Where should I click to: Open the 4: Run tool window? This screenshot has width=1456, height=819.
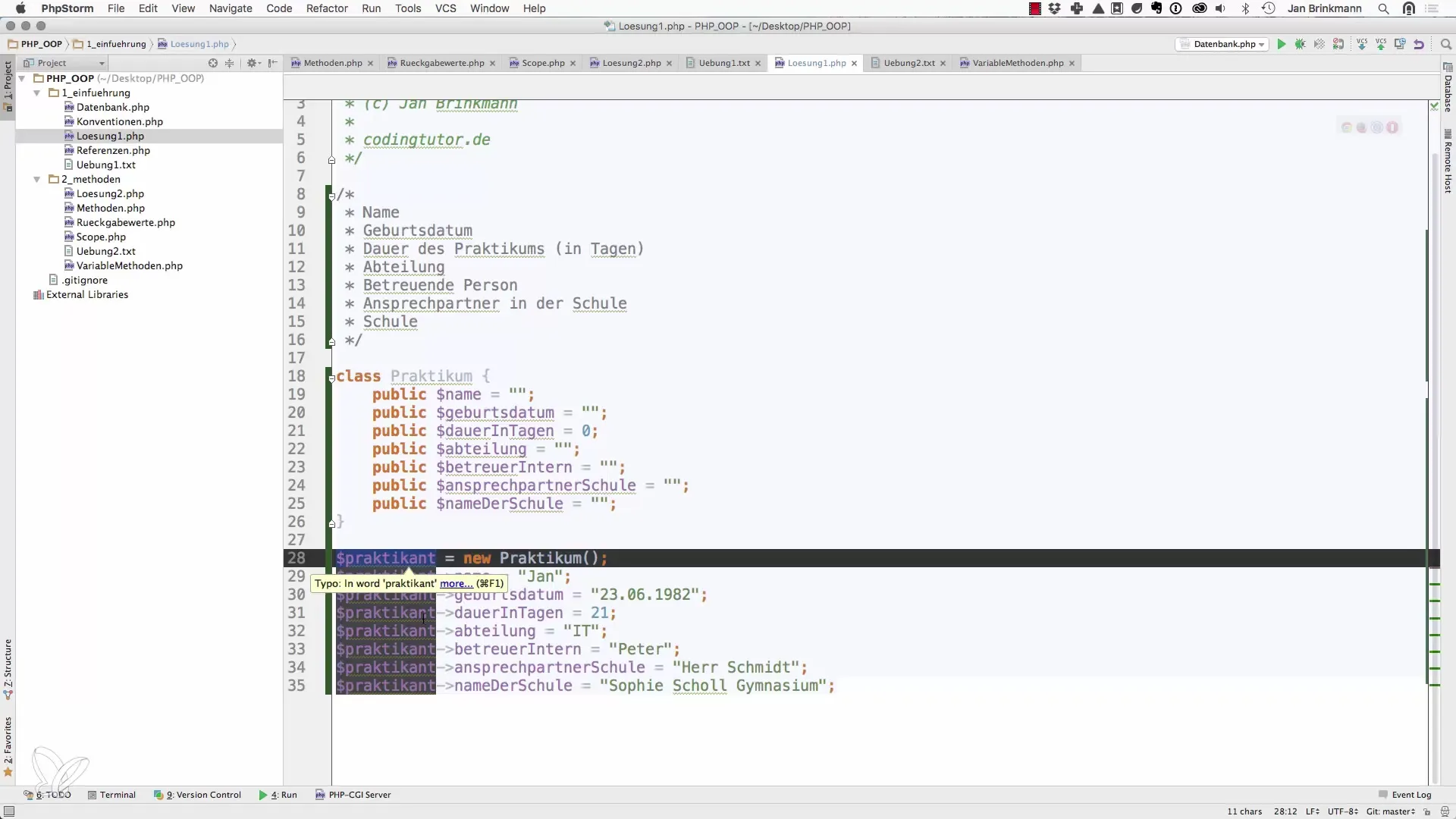click(278, 795)
